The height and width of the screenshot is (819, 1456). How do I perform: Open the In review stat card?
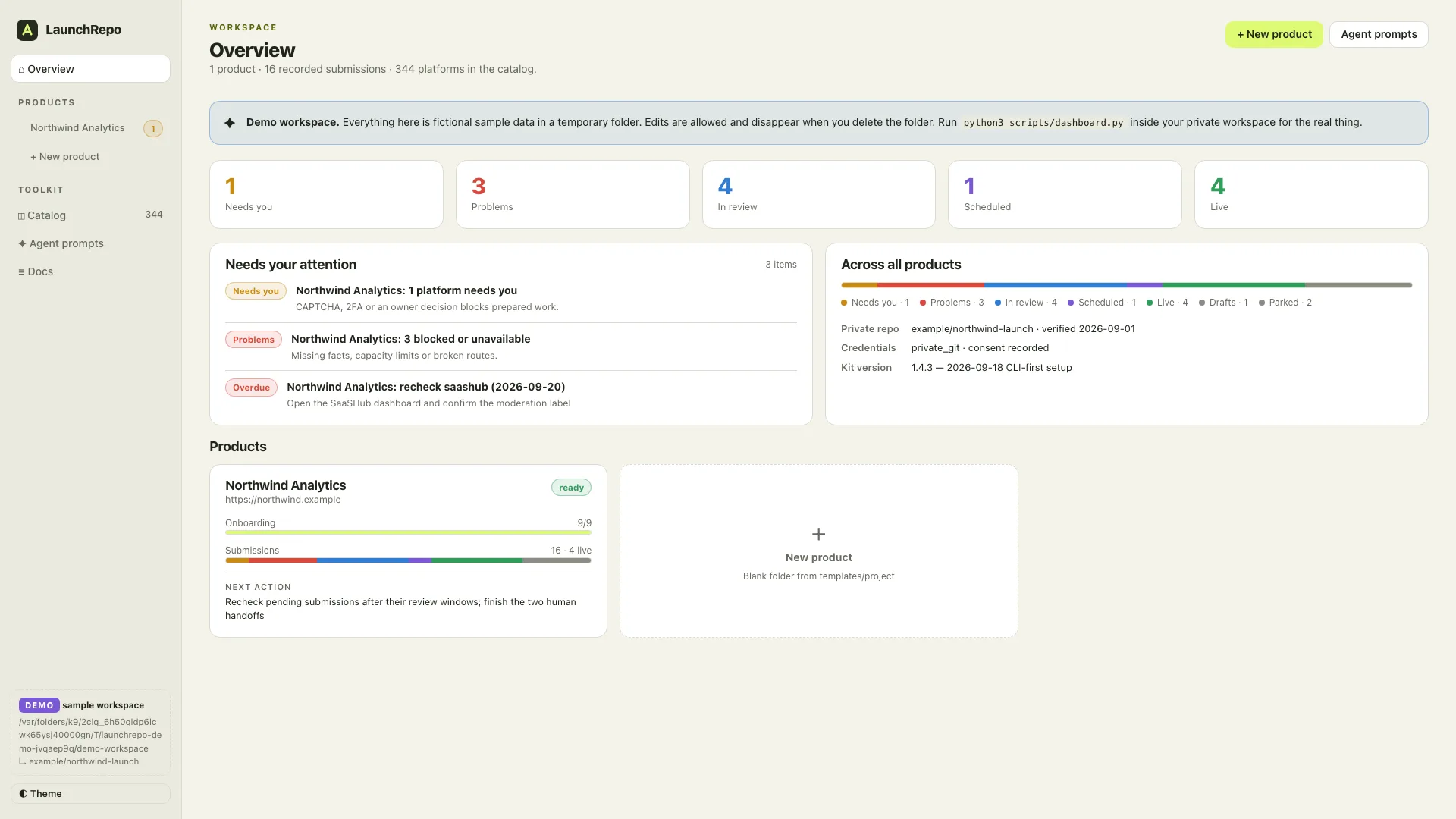pyautogui.click(x=819, y=194)
